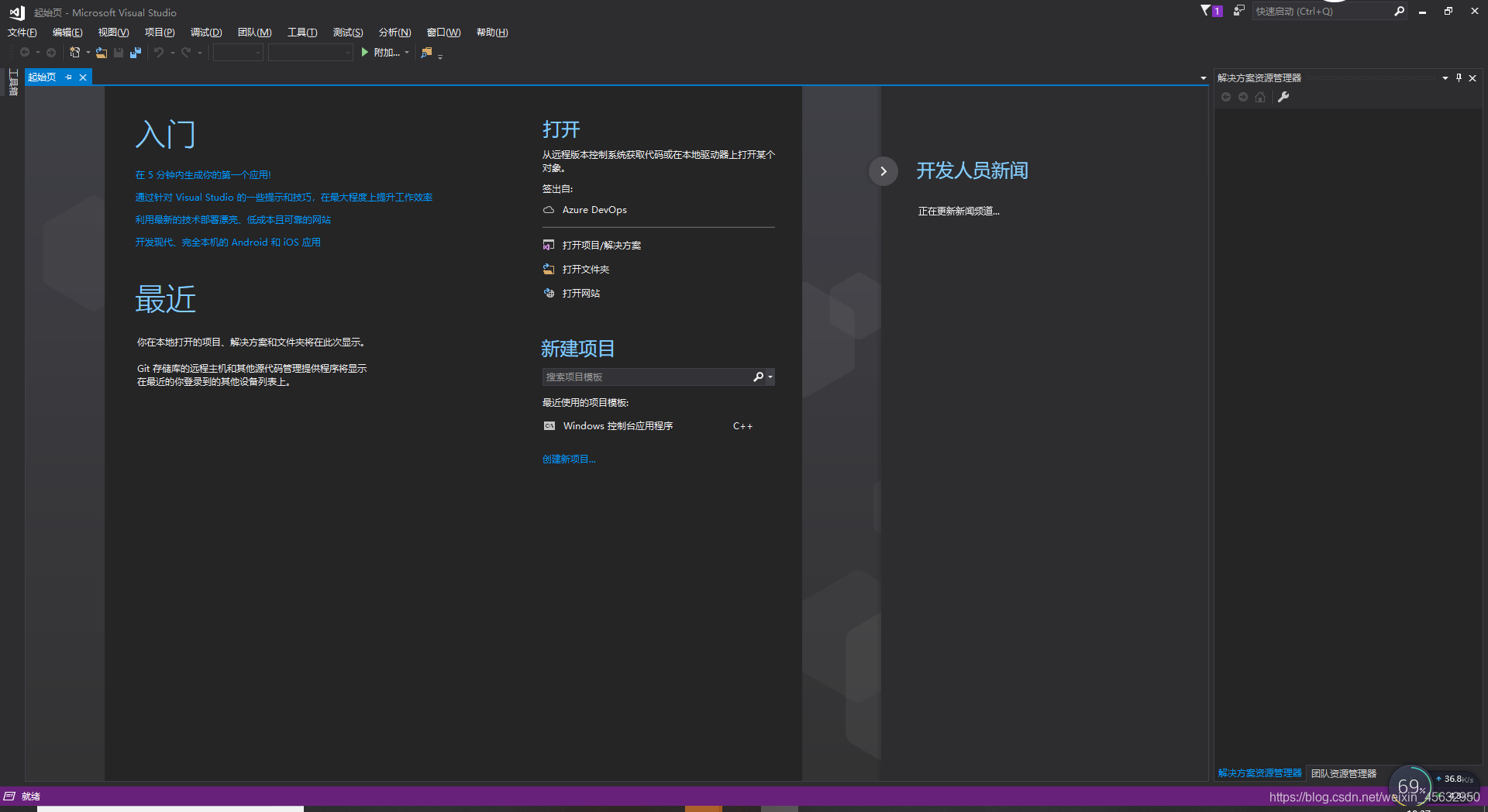Open the low-cost reliable website deployment link

(233, 220)
